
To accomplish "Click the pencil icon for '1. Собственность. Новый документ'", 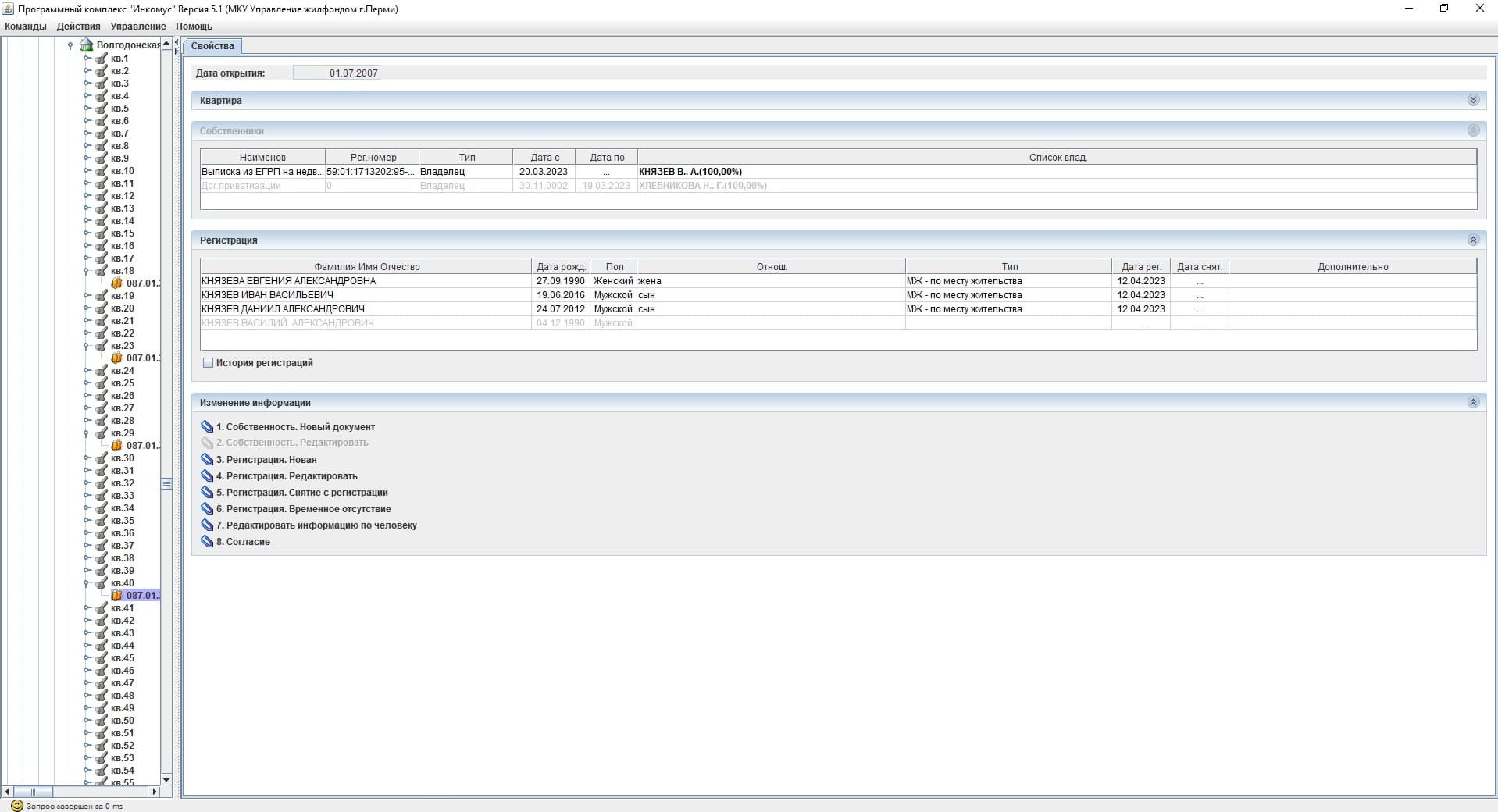I will (207, 427).
